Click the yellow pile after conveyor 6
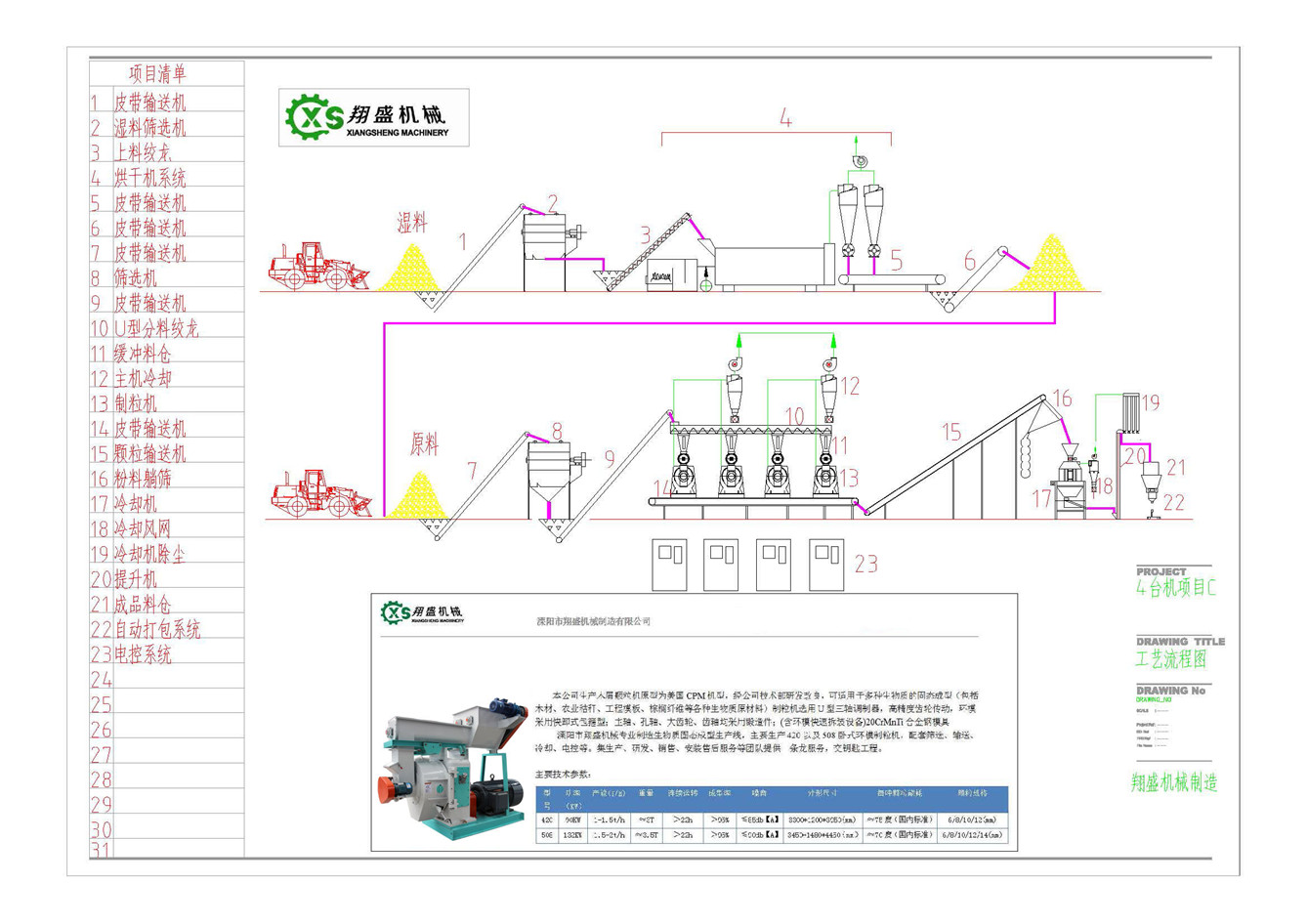Screen dimensions: 1308x924 point(1049,265)
